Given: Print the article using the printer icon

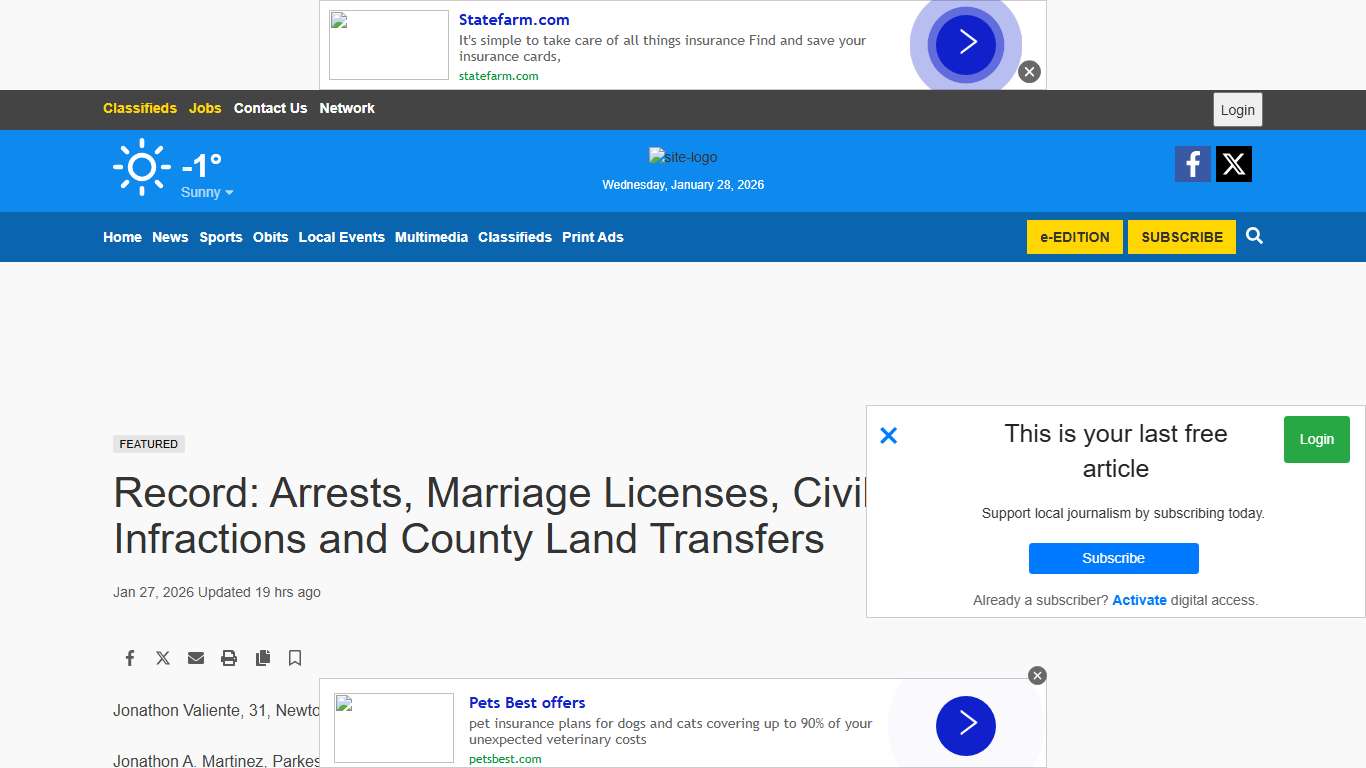Looking at the screenshot, I should [x=229, y=658].
